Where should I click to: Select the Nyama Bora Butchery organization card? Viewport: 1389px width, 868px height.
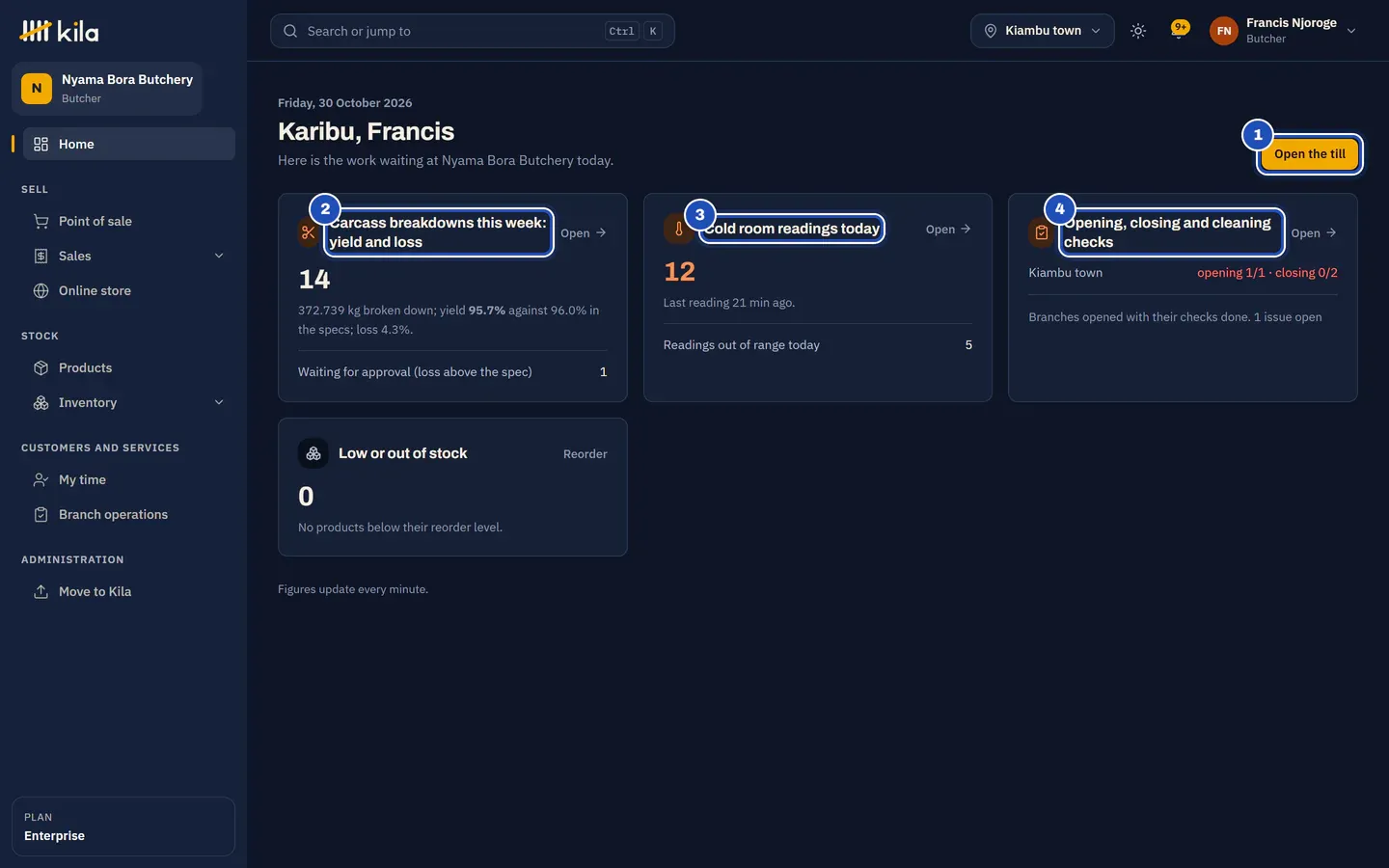click(107, 89)
